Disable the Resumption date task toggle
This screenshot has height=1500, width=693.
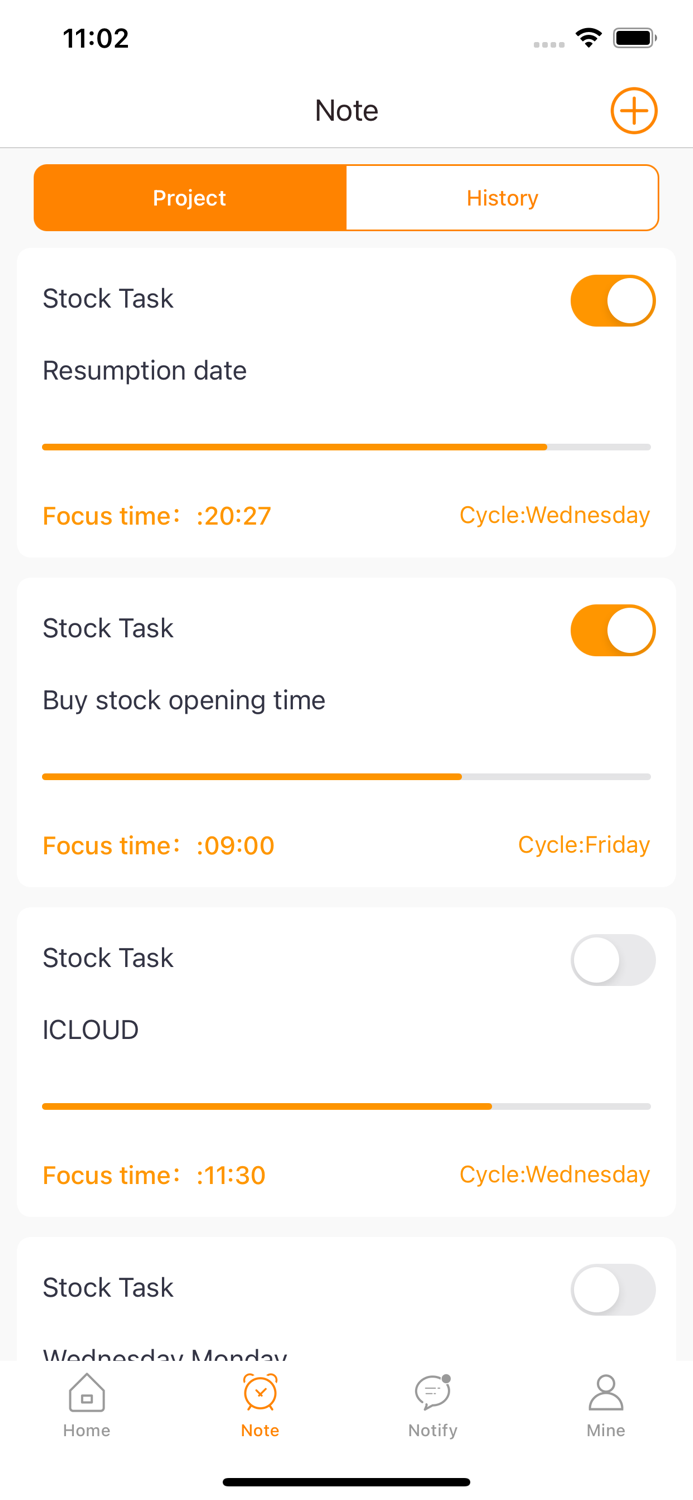(x=613, y=300)
